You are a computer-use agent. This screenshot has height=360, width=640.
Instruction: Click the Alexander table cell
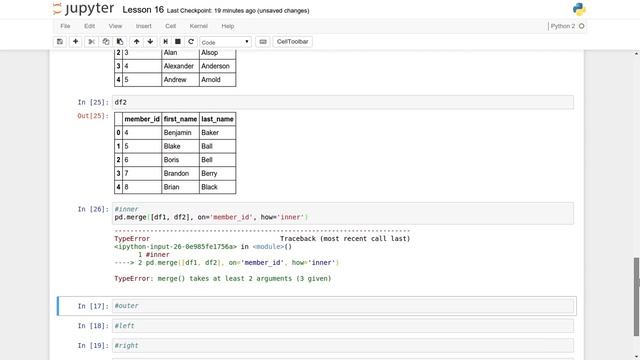(180, 66)
